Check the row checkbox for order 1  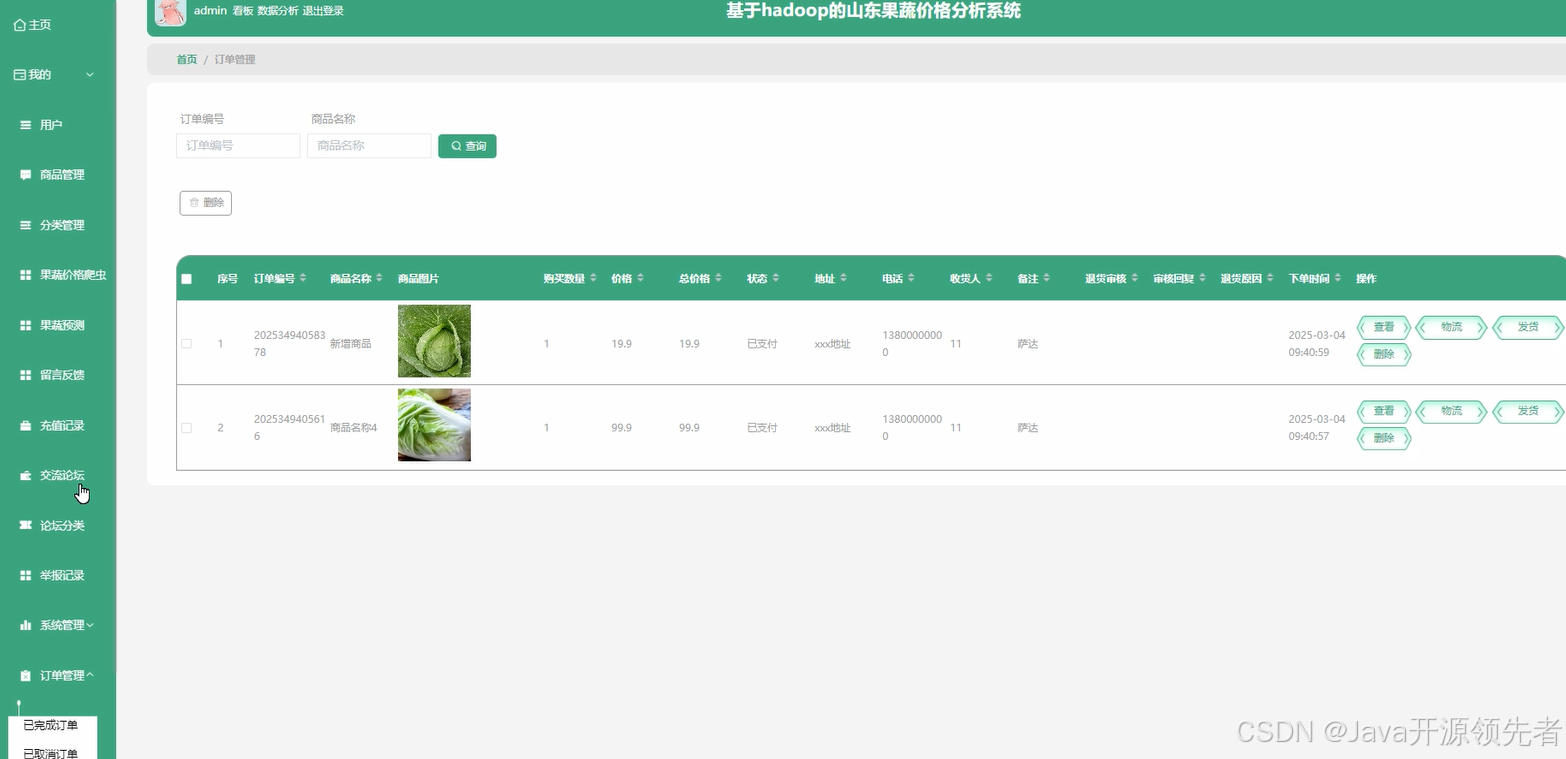coord(186,343)
